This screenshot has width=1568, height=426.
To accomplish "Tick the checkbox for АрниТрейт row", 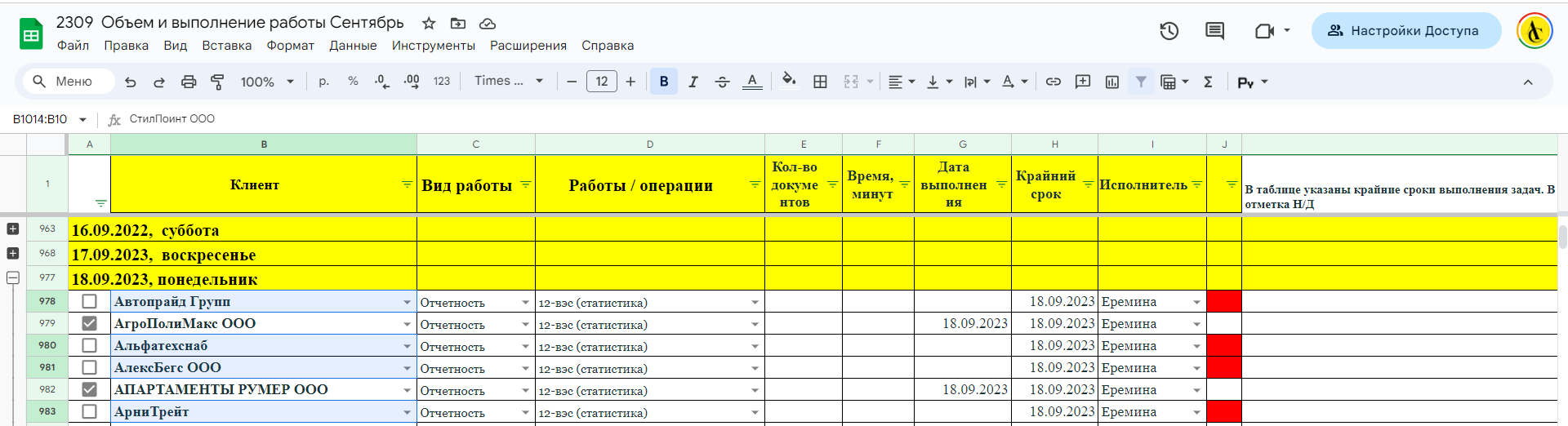I will pos(90,411).
